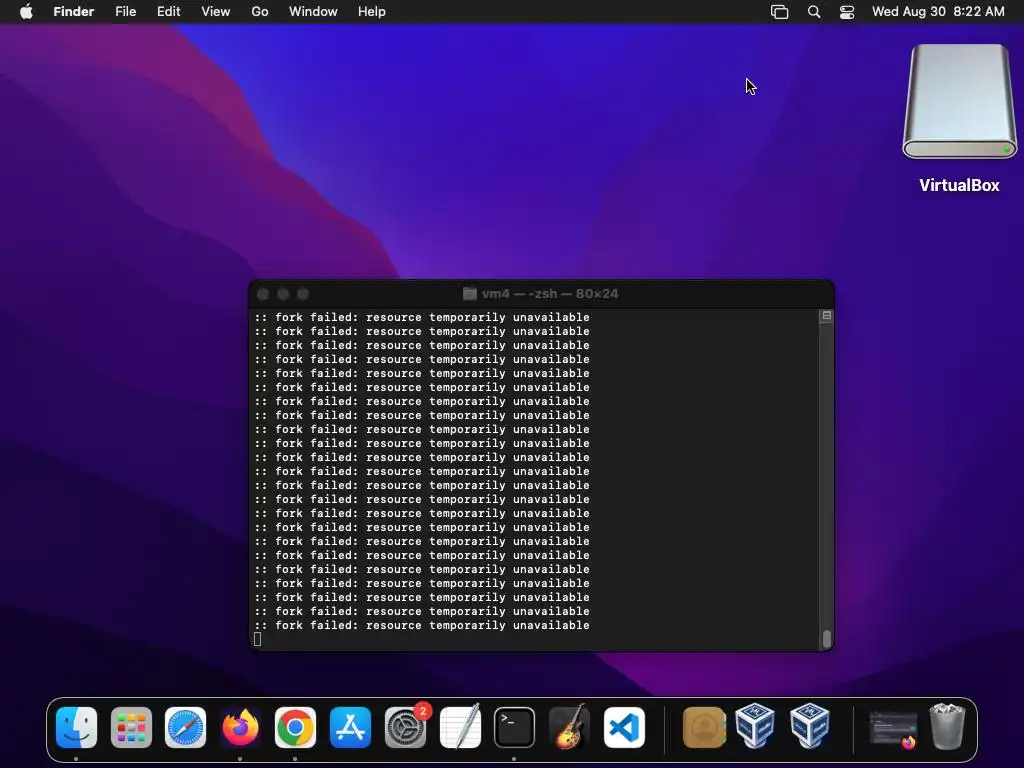Open the Help menu

tap(372, 12)
